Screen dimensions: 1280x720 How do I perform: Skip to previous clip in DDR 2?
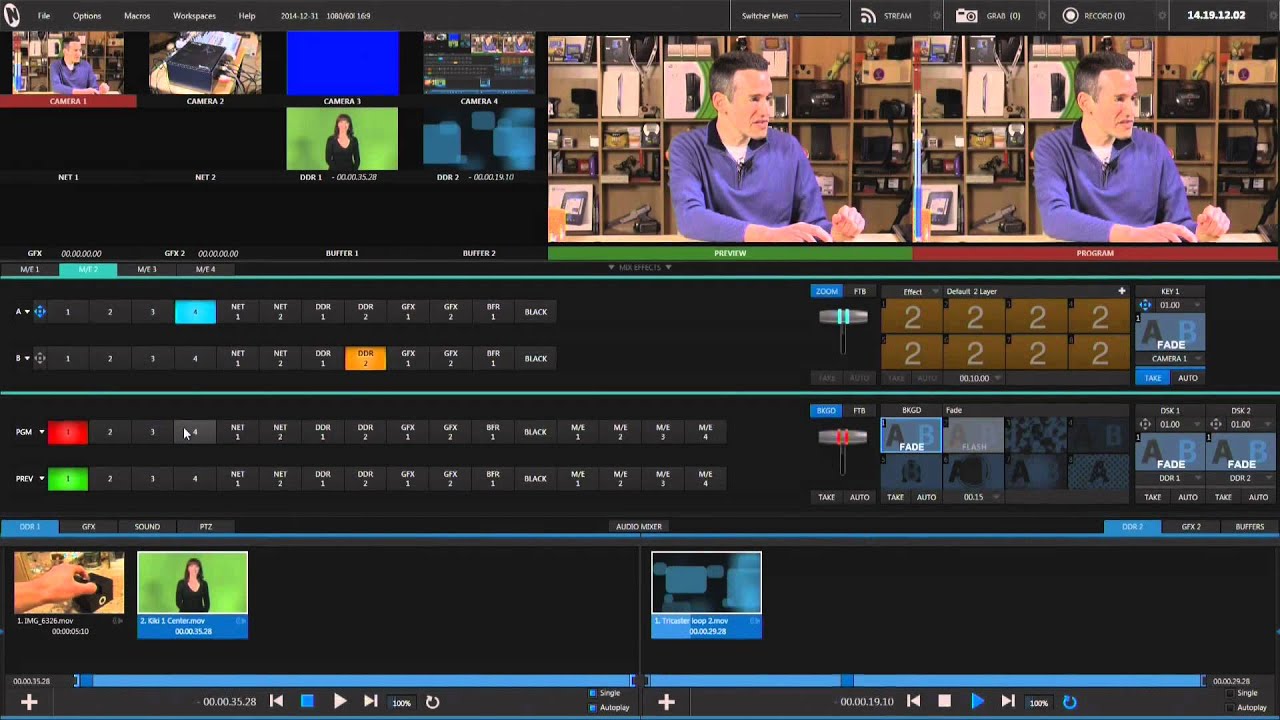913,702
